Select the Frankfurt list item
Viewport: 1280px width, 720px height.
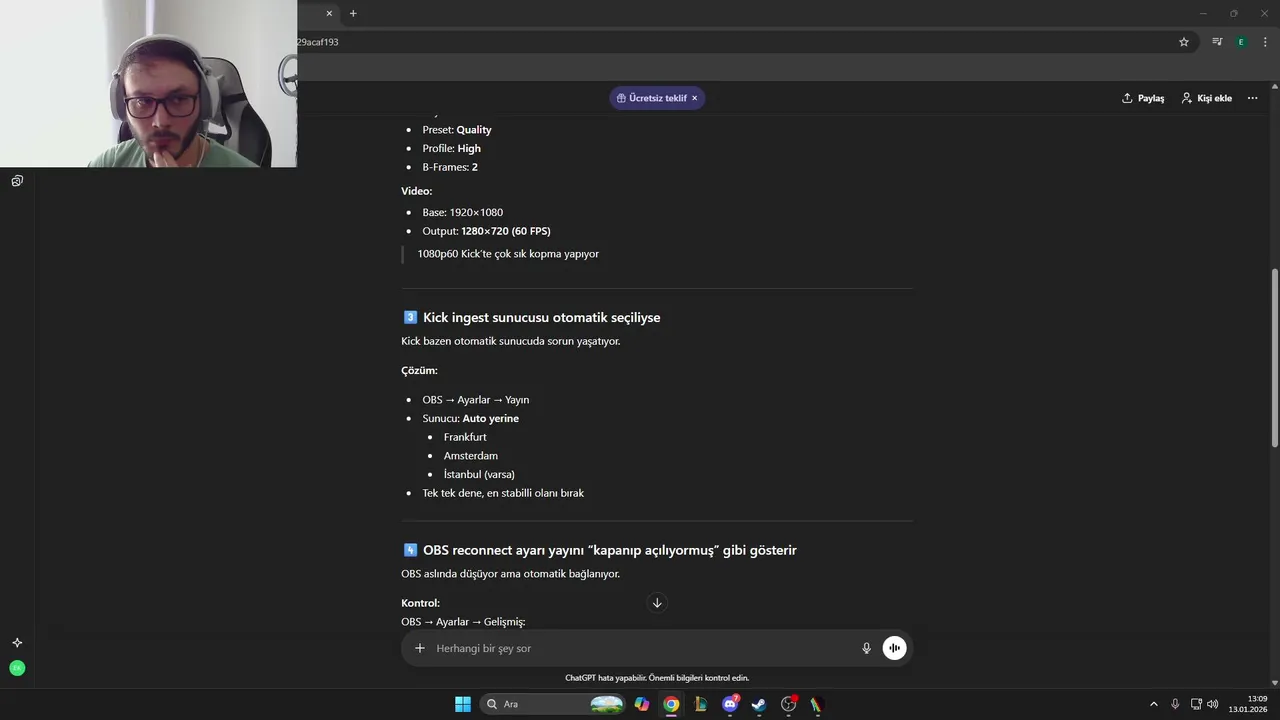pyautogui.click(x=465, y=437)
